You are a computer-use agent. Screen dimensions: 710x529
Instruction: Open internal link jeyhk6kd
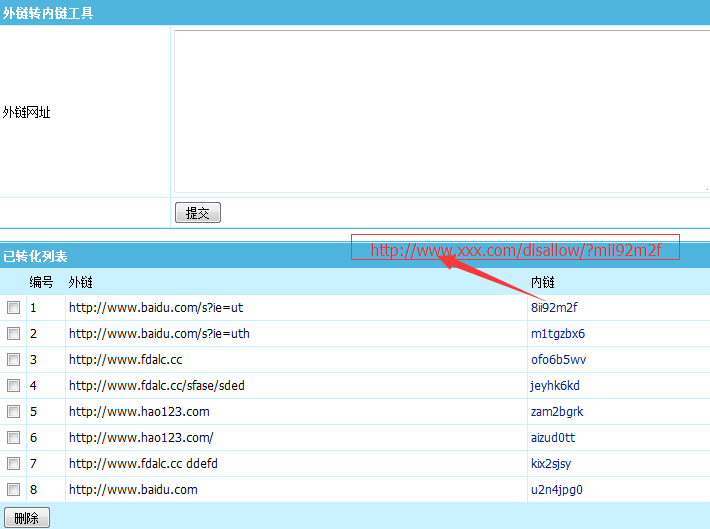pyautogui.click(x=555, y=385)
